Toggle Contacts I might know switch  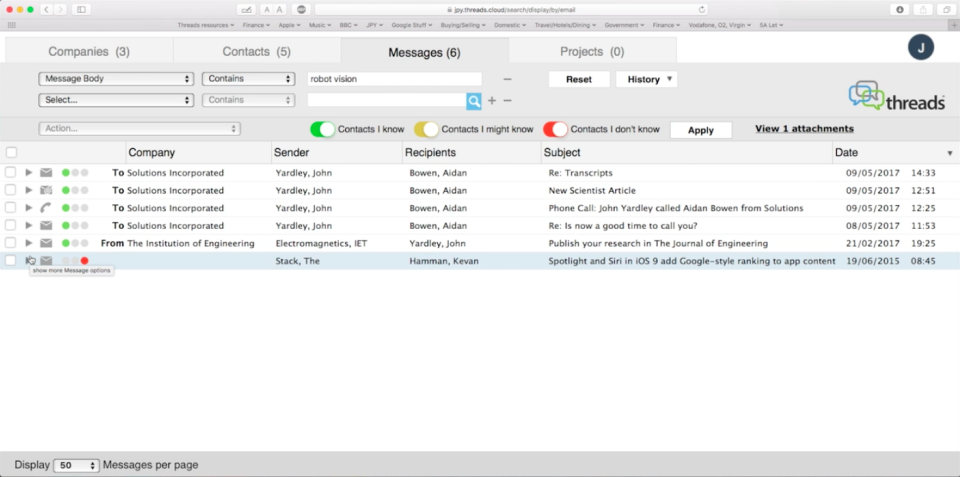tap(426, 129)
